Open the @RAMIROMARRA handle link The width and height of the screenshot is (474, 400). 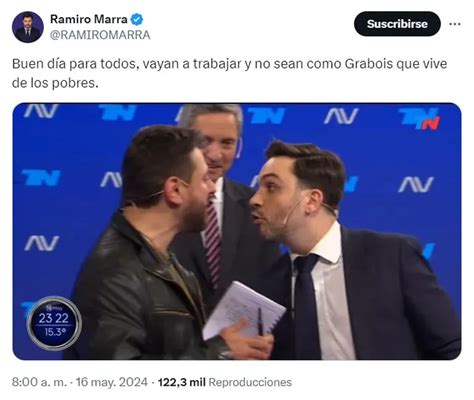100,35
